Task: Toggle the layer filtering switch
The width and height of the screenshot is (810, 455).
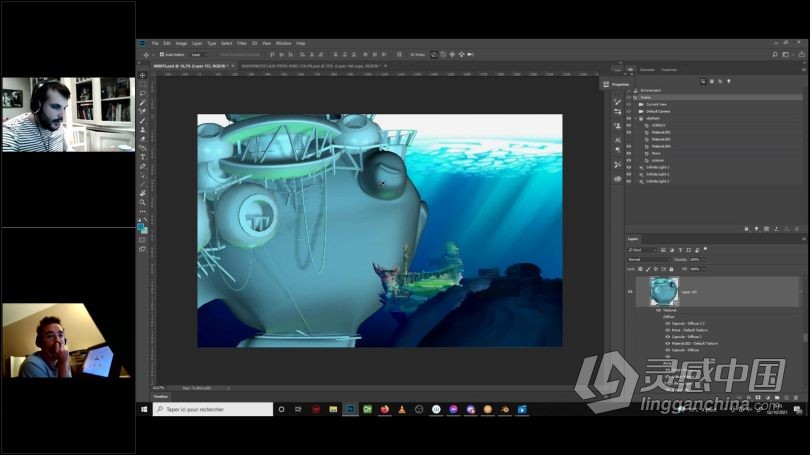Action: pyautogui.click(x=706, y=249)
